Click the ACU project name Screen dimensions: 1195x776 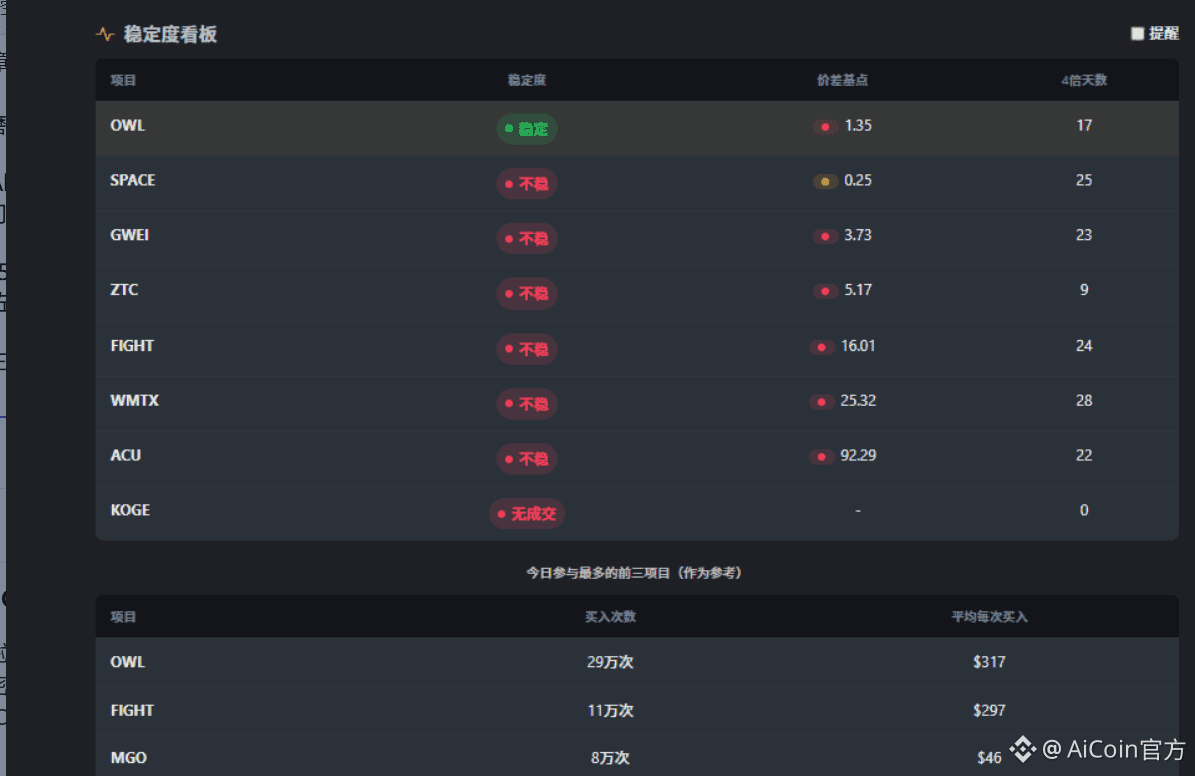click(126, 455)
